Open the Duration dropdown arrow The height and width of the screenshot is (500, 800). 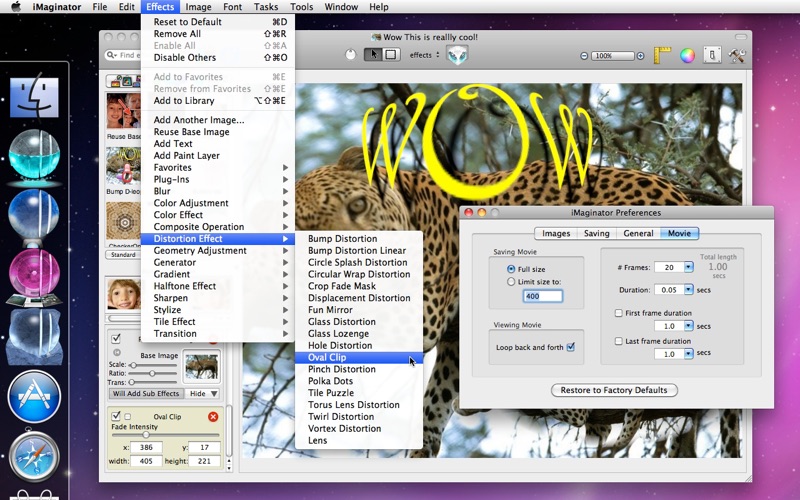[x=688, y=290]
